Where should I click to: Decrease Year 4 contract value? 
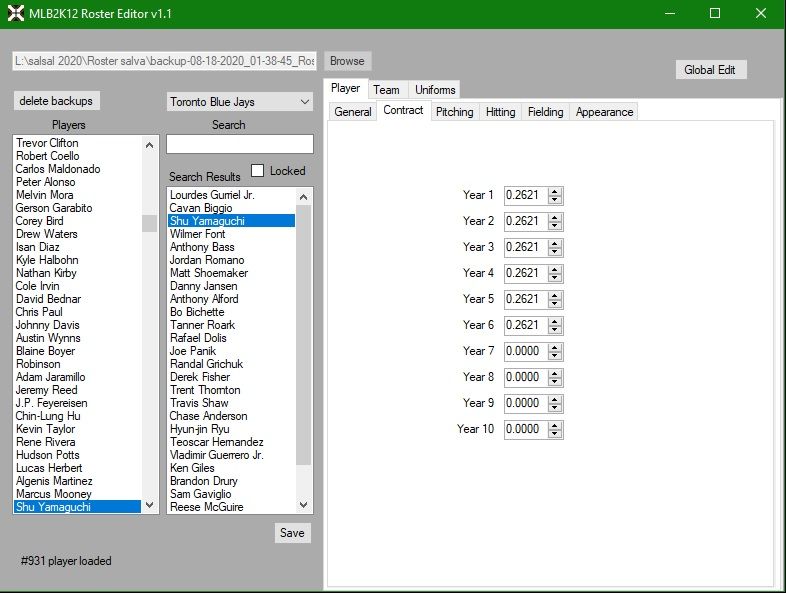tap(554, 278)
